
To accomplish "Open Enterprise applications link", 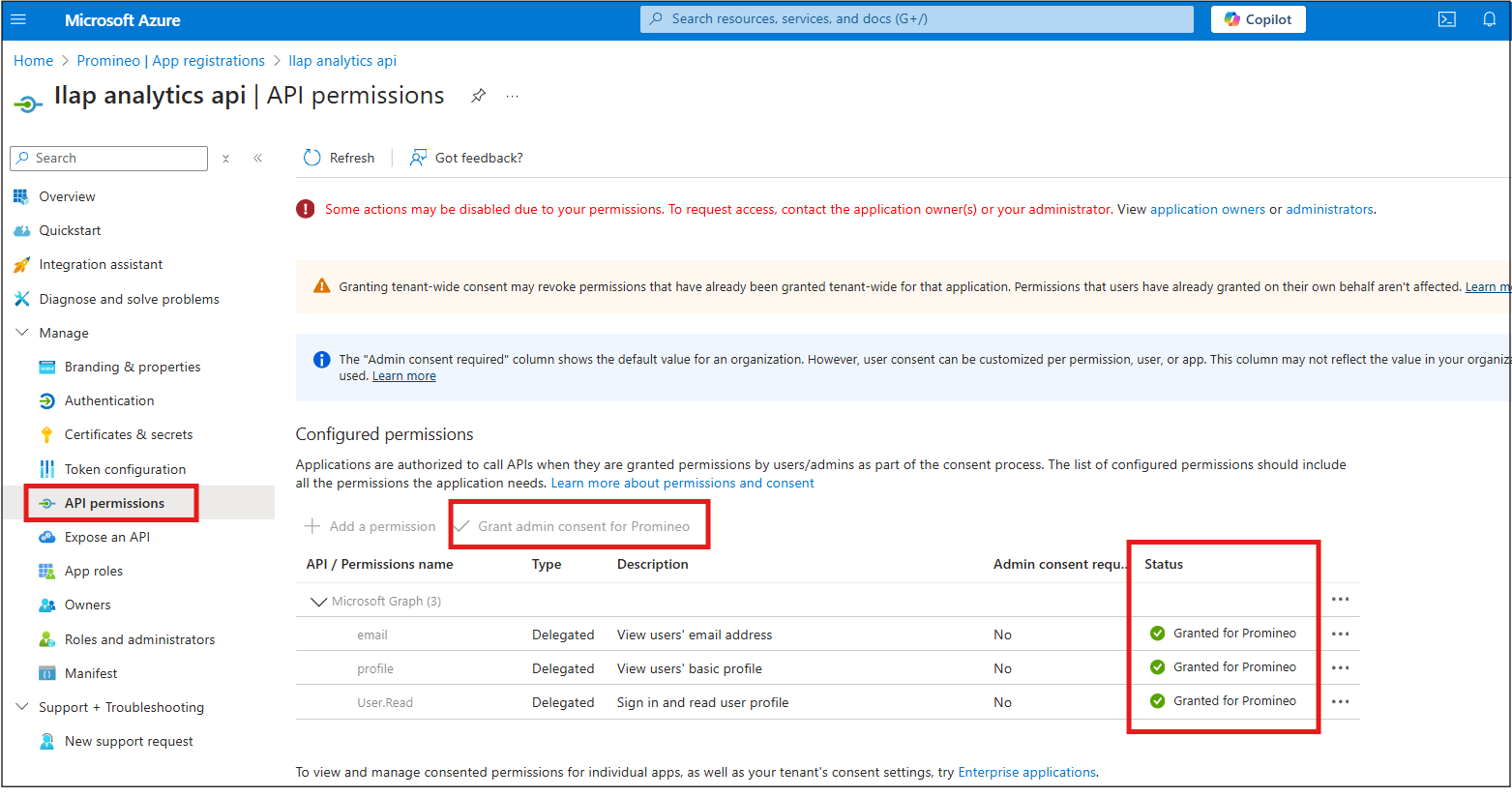I will pos(1027,772).
